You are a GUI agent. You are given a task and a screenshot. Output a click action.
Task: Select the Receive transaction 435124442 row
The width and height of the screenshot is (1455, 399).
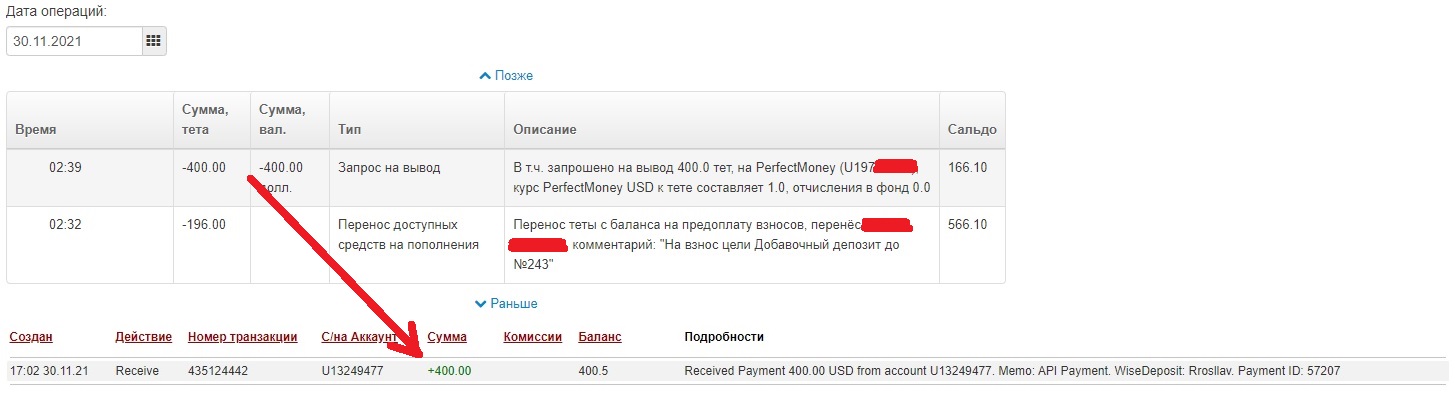727,371
